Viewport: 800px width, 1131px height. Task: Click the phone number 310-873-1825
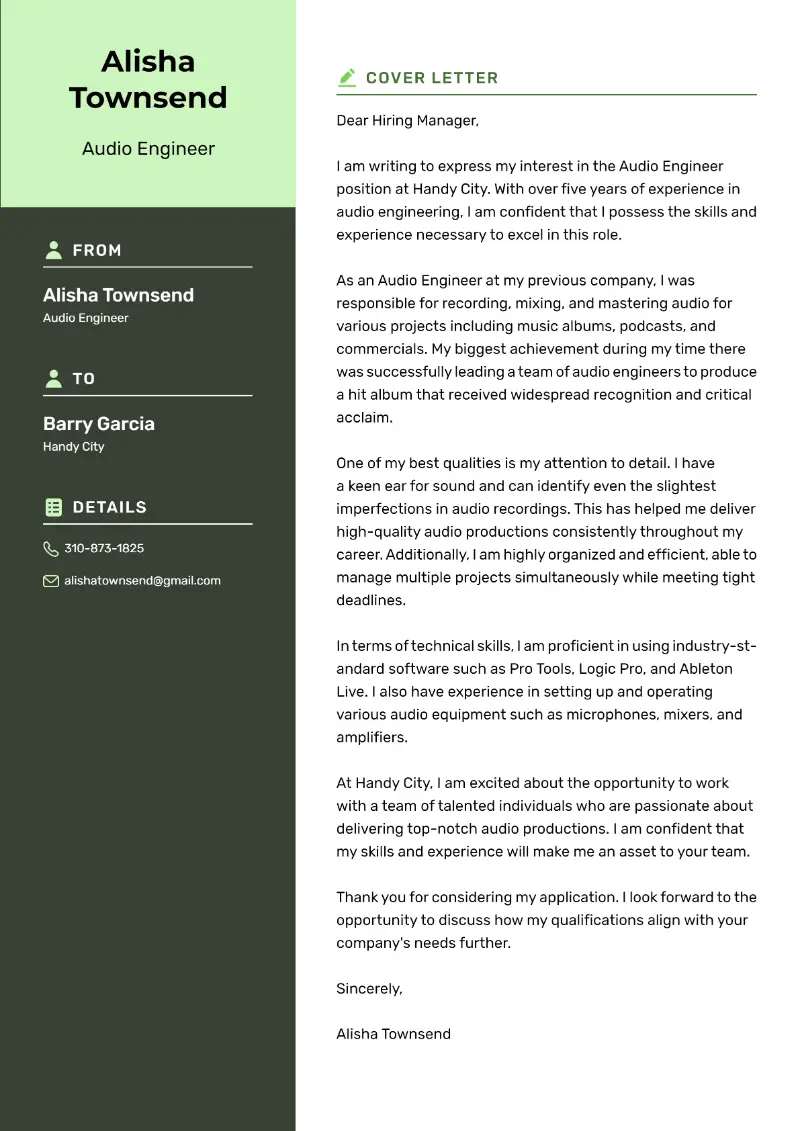104,549
